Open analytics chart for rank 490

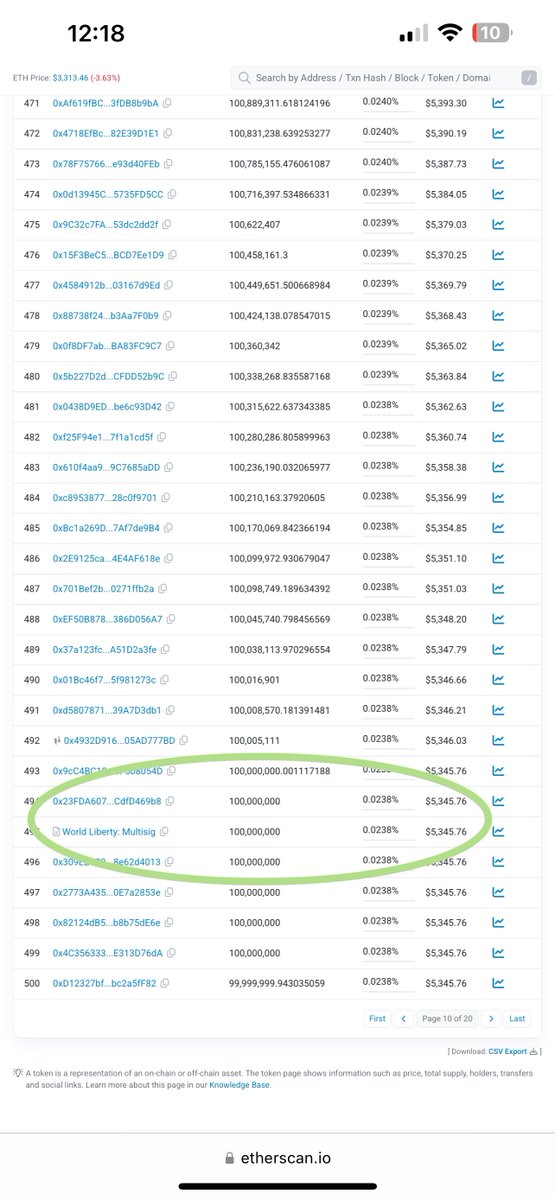[x=498, y=680]
